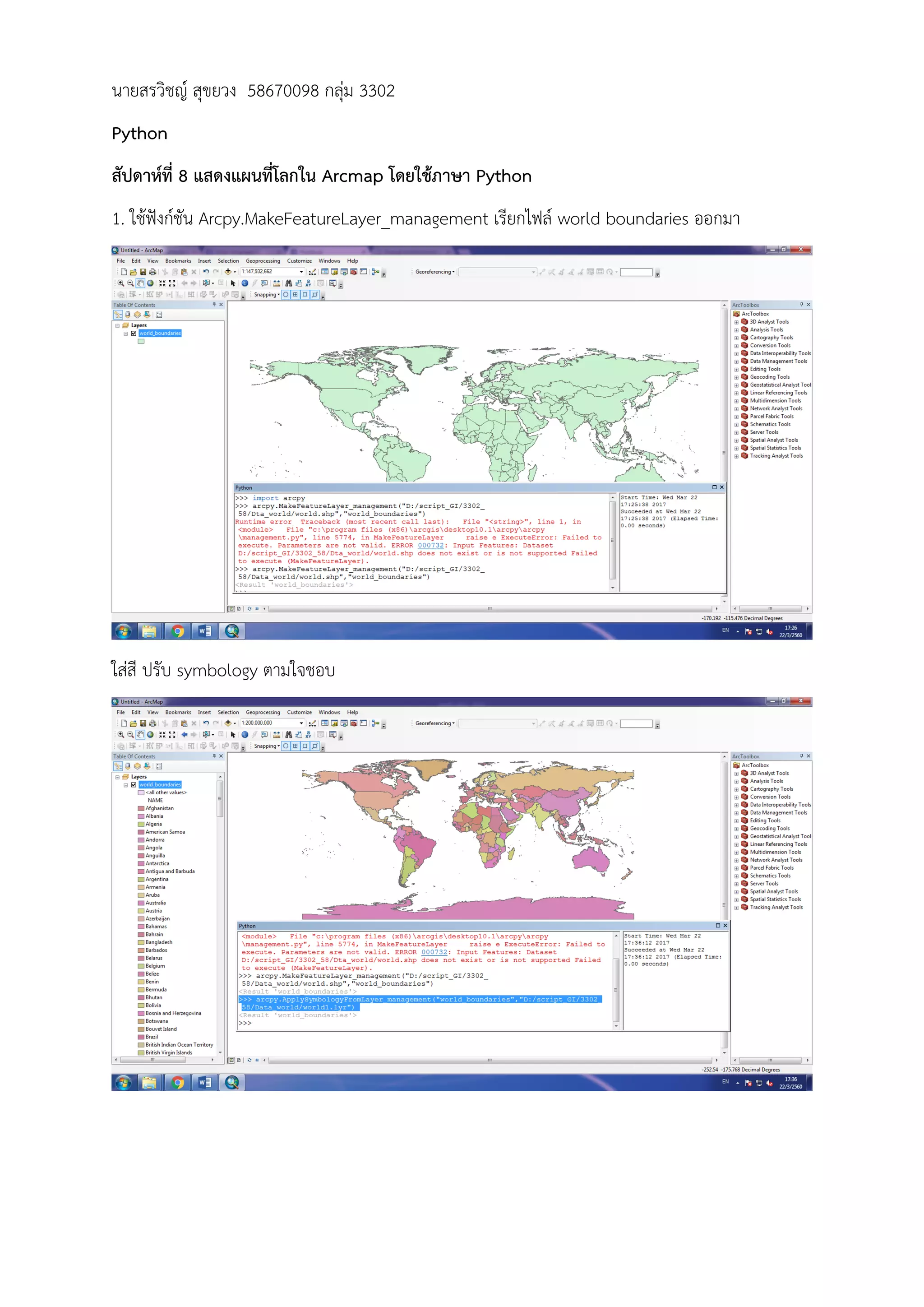Select the Pan hand tool in upper ArcMap
The height and width of the screenshot is (1307, 924).
pyautogui.click(x=140, y=283)
